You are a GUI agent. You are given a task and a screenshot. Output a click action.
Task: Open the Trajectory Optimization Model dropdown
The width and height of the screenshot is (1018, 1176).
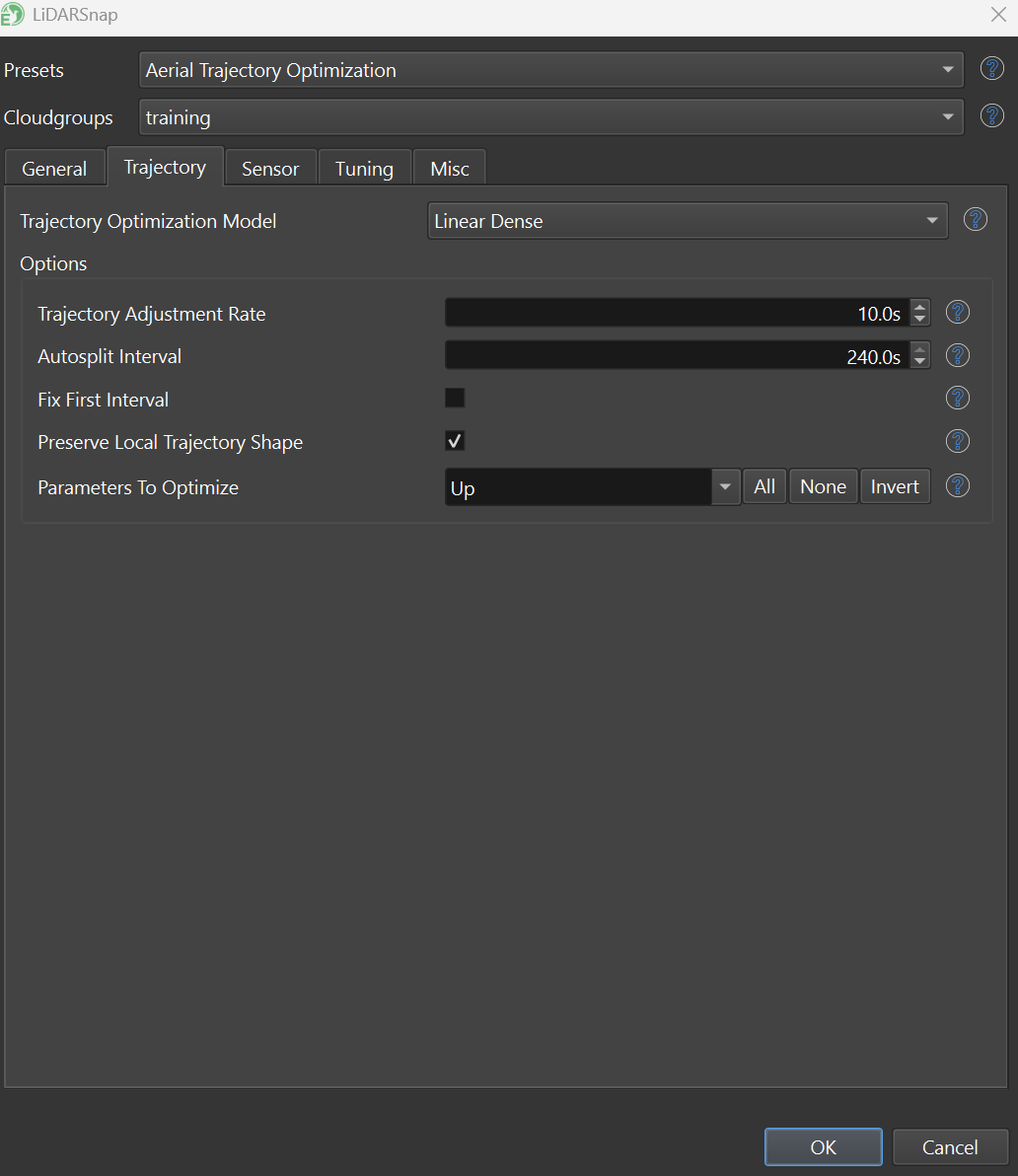[x=687, y=221]
